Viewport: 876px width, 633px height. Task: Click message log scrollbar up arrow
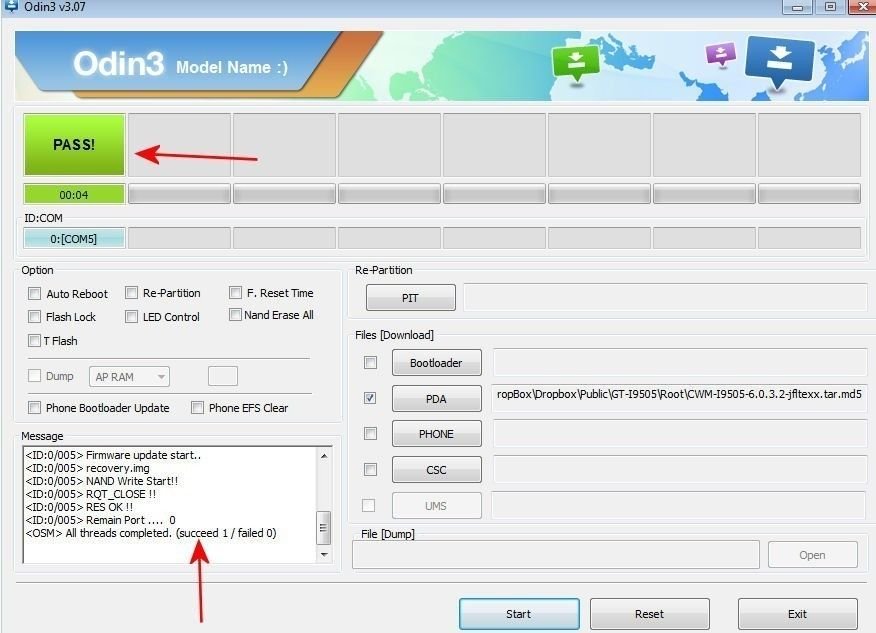[324, 456]
